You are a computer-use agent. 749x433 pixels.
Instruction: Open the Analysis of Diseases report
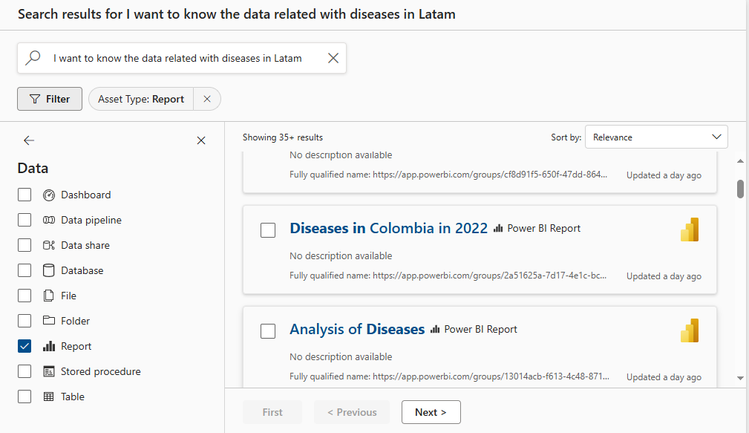[x=357, y=329]
